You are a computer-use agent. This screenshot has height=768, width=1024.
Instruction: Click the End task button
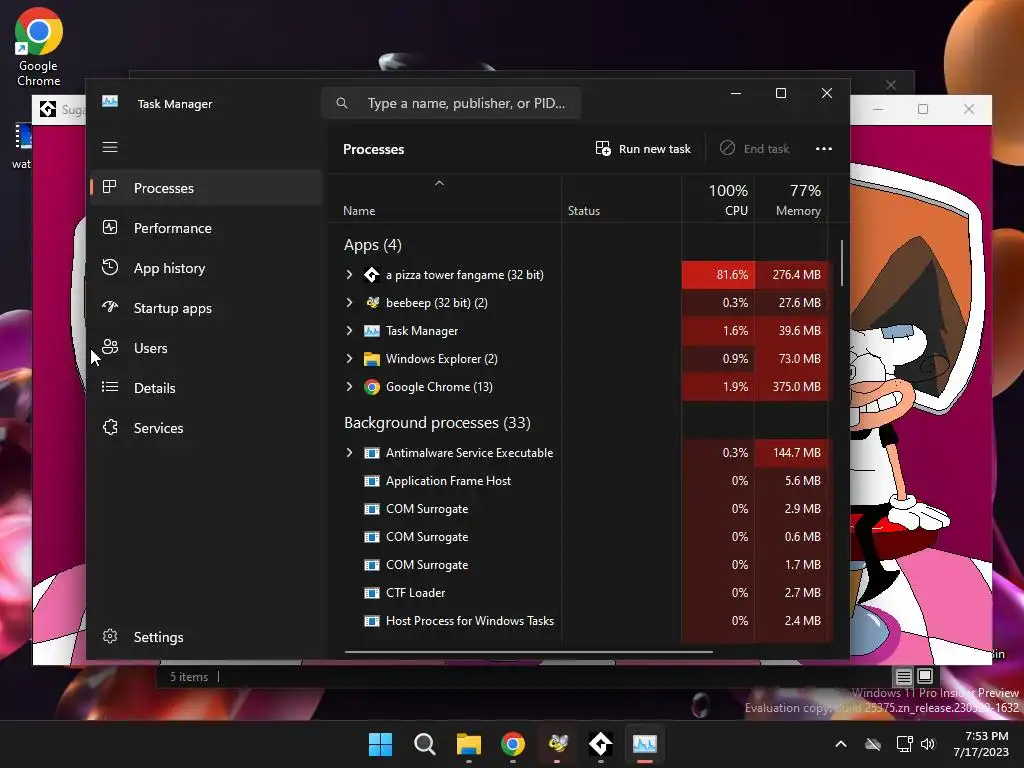pos(754,149)
